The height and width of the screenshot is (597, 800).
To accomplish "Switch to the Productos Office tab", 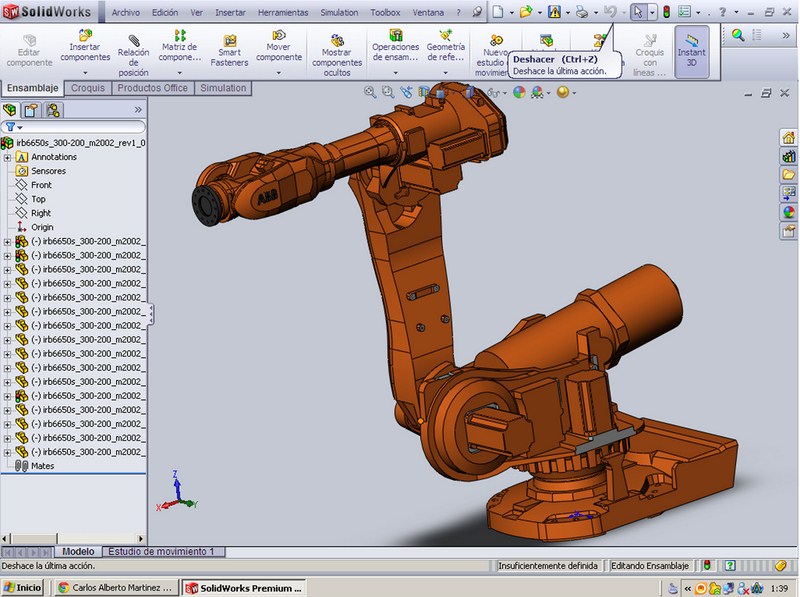I will coord(152,88).
